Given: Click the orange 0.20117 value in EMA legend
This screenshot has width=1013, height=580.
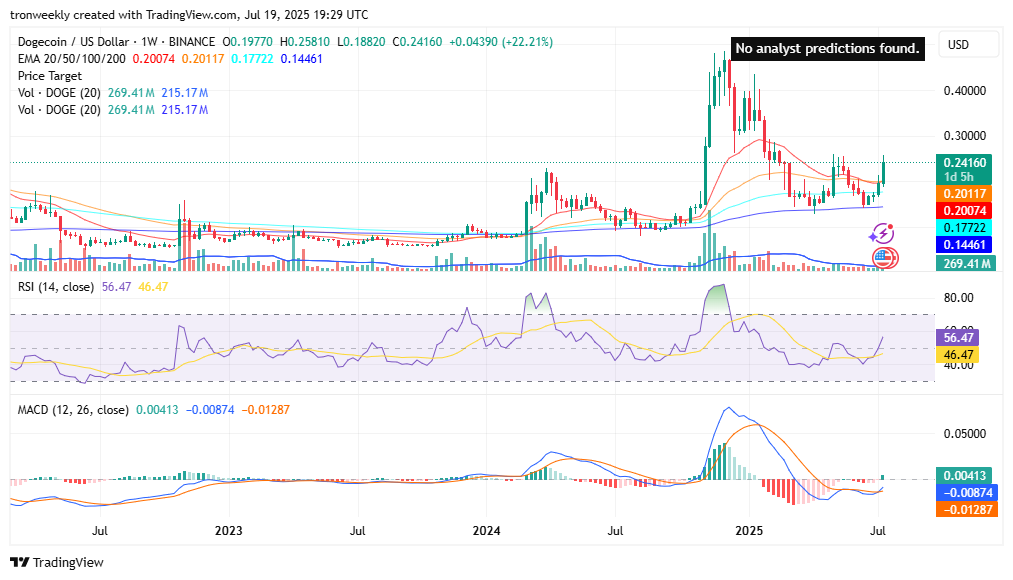Looking at the screenshot, I should tap(203, 59).
